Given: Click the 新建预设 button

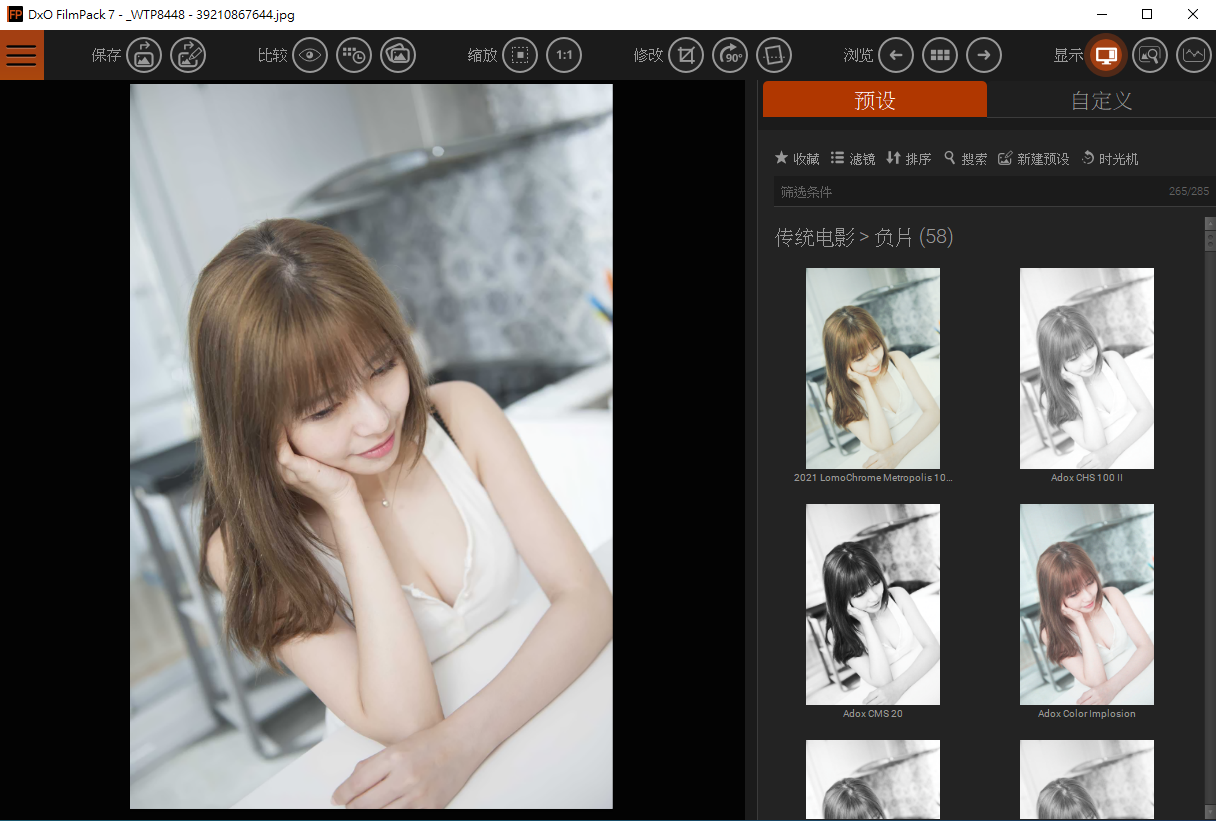Looking at the screenshot, I should coord(1033,159).
